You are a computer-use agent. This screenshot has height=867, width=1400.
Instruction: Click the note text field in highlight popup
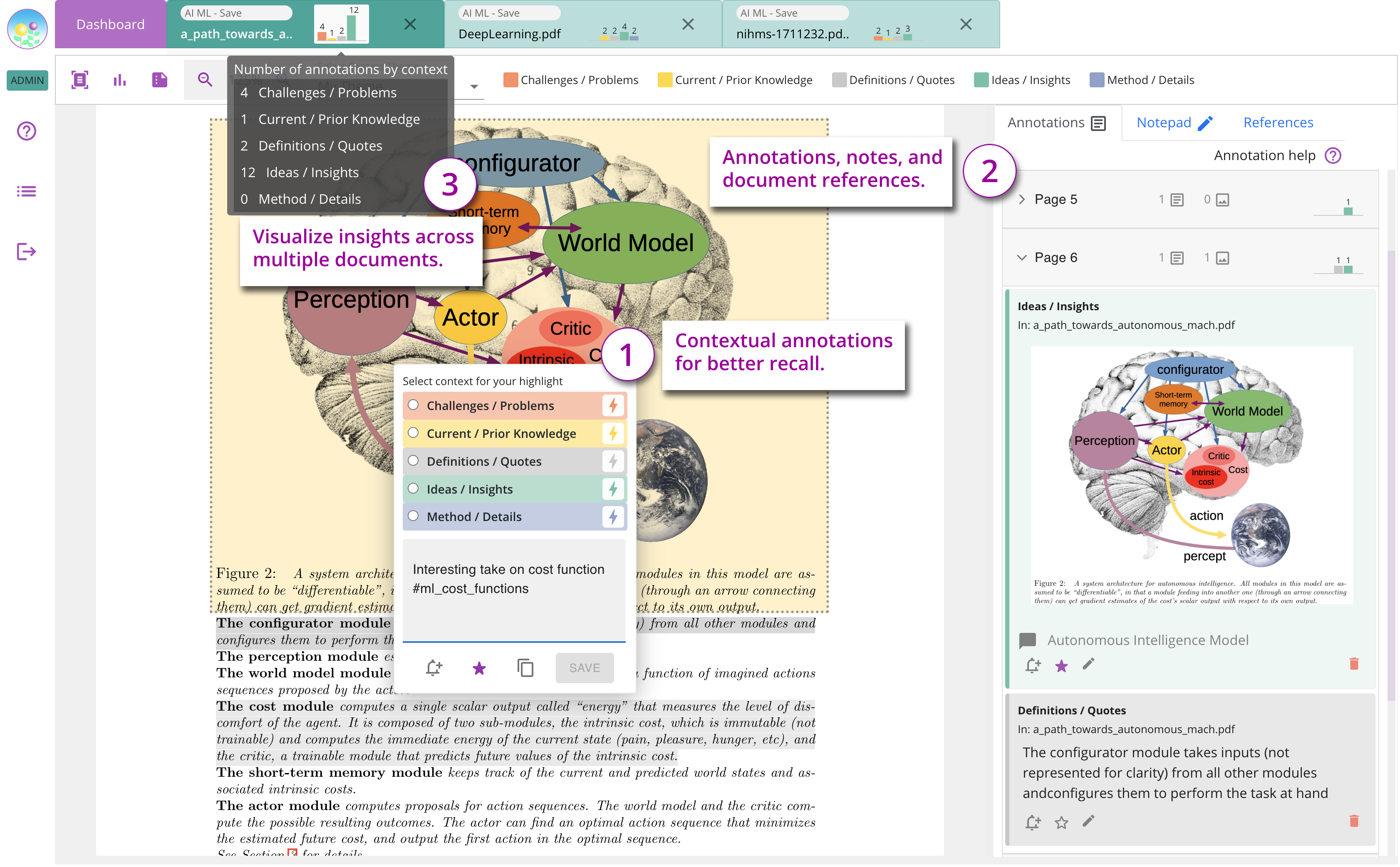513,590
